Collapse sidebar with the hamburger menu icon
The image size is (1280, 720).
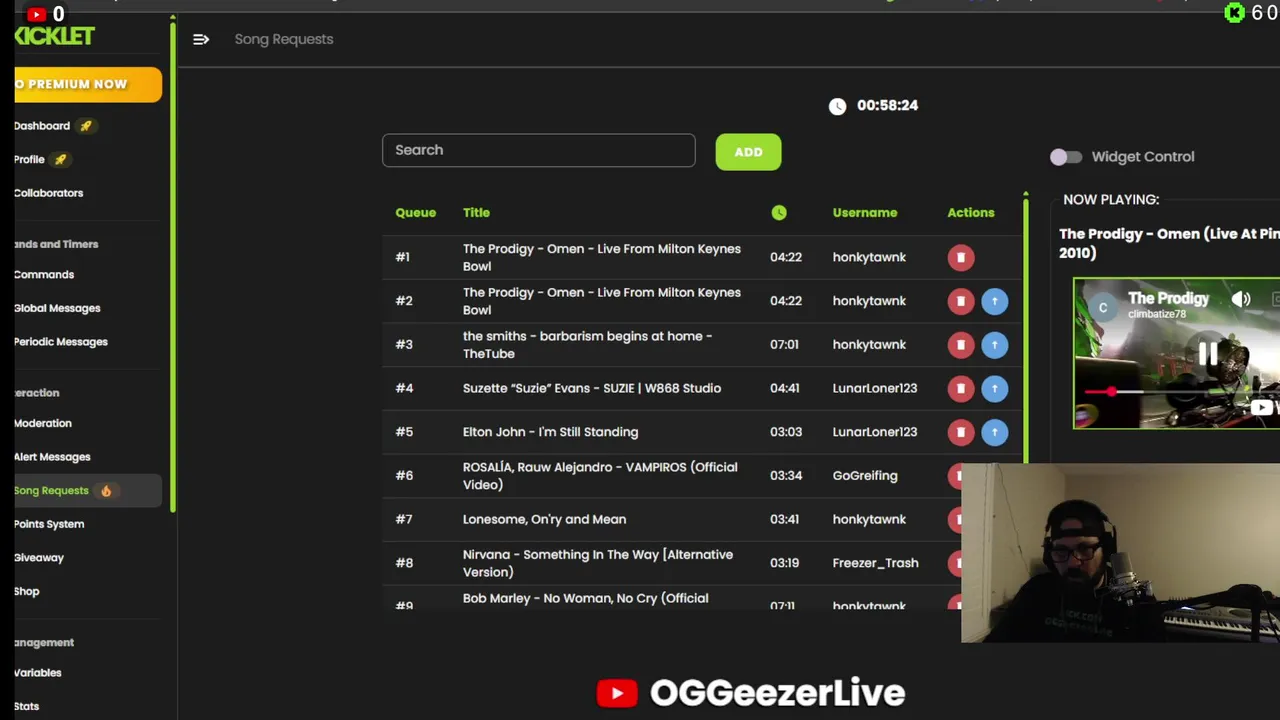tap(201, 39)
